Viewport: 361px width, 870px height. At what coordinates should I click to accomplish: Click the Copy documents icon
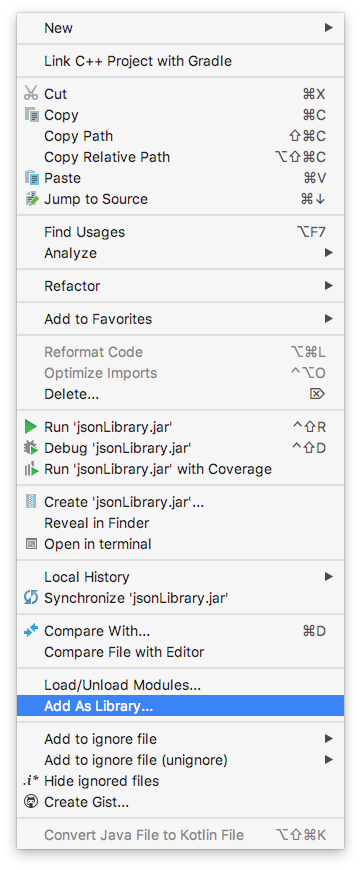[x=32, y=115]
